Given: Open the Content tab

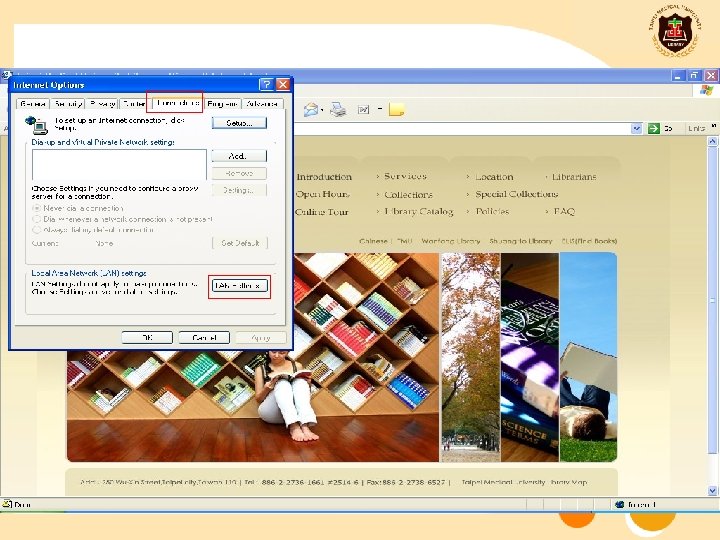Looking at the screenshot, I should coord(134,104).
